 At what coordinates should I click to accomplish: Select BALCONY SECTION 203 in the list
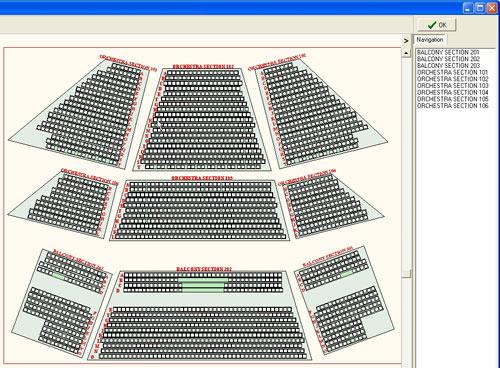pyautogui.click(x=448, y=66)
